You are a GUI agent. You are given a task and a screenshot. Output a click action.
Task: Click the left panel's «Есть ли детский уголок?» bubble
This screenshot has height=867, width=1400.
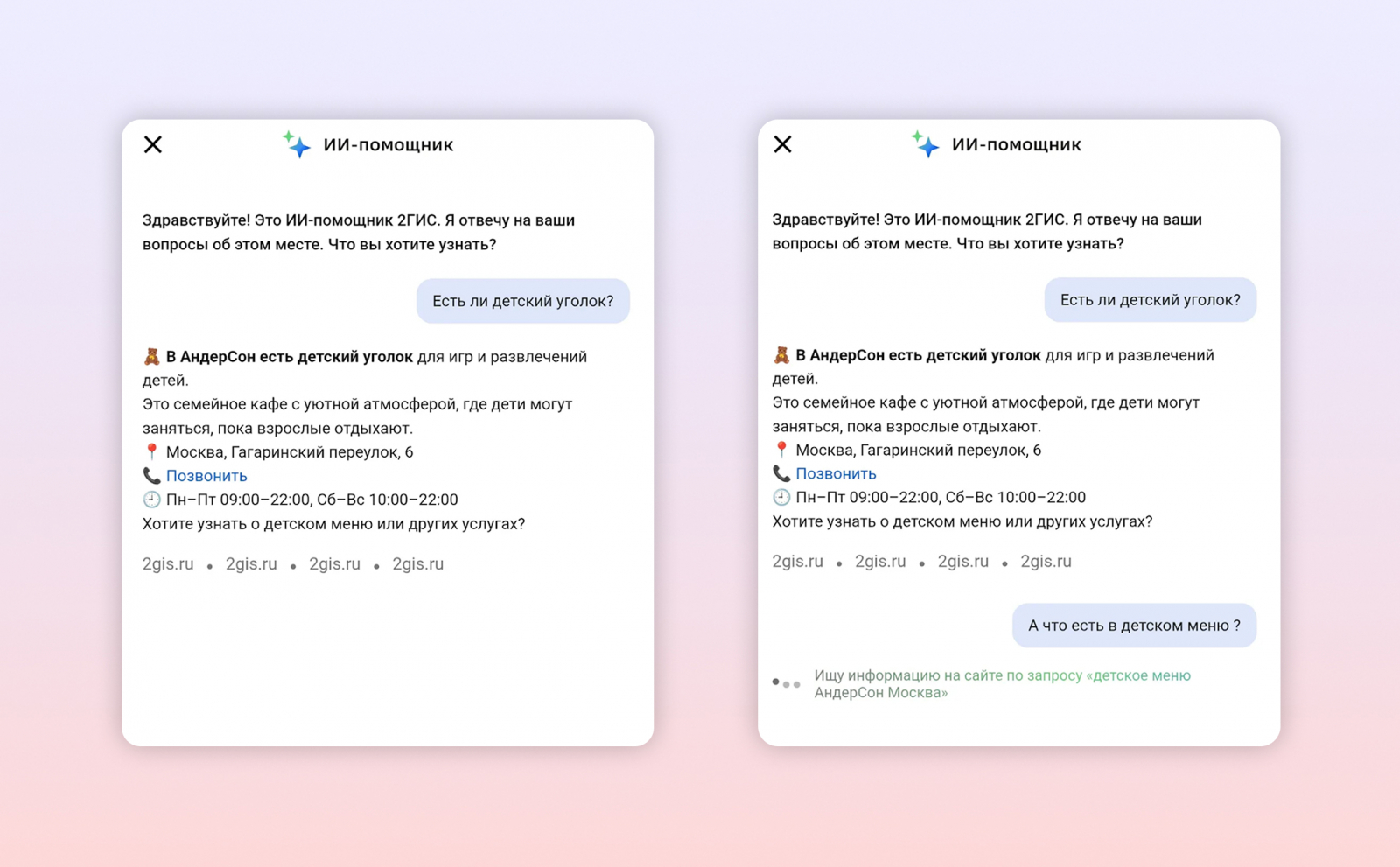[x=522, y=301]
